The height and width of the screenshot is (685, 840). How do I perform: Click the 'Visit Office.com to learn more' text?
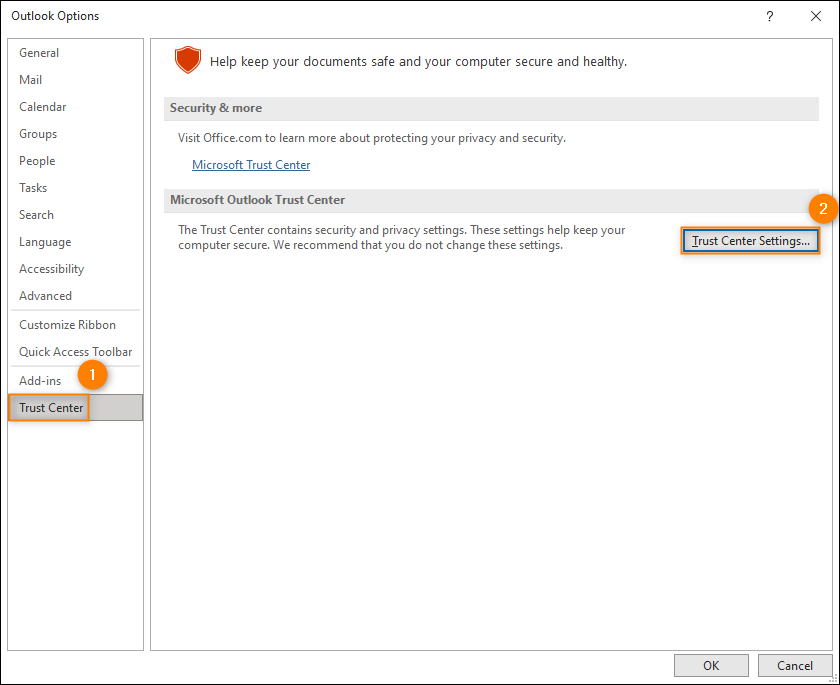pos(372,138)
